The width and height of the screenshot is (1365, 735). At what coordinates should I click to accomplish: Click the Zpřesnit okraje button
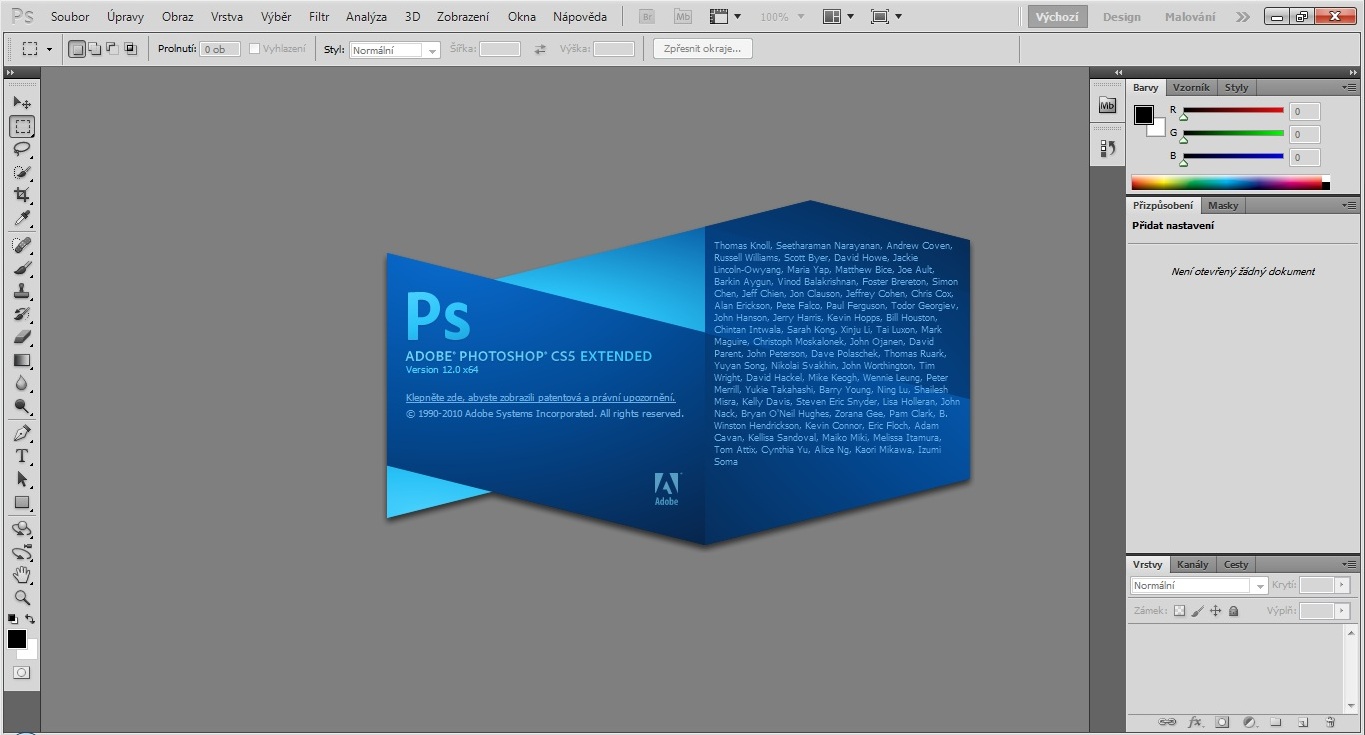click(x=702, y=49)
